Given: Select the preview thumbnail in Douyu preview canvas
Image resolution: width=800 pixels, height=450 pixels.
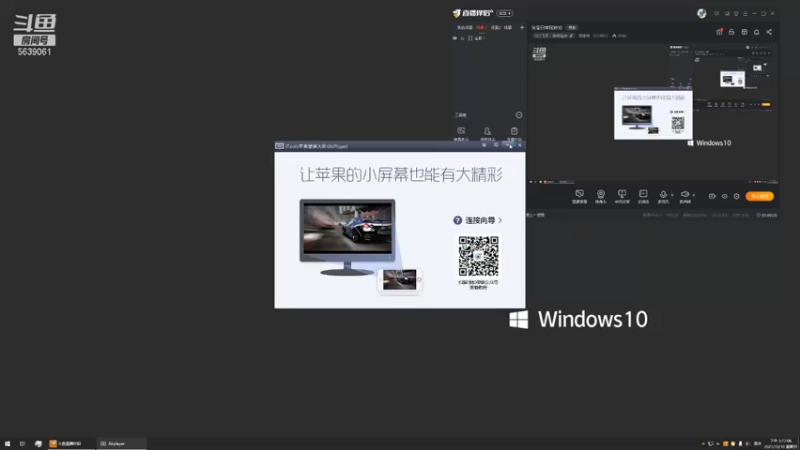Looking at the screenshot, I should coord(653,114).
